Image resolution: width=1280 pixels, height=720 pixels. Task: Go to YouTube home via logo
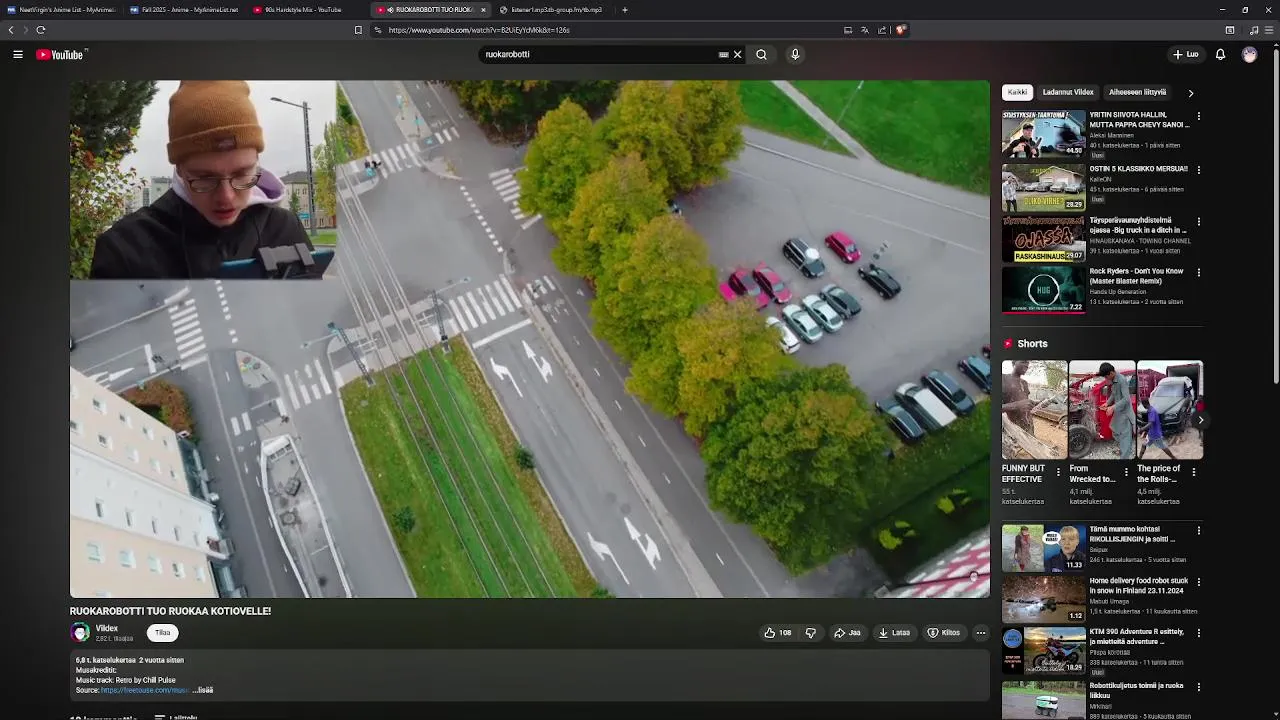point(60,55)
